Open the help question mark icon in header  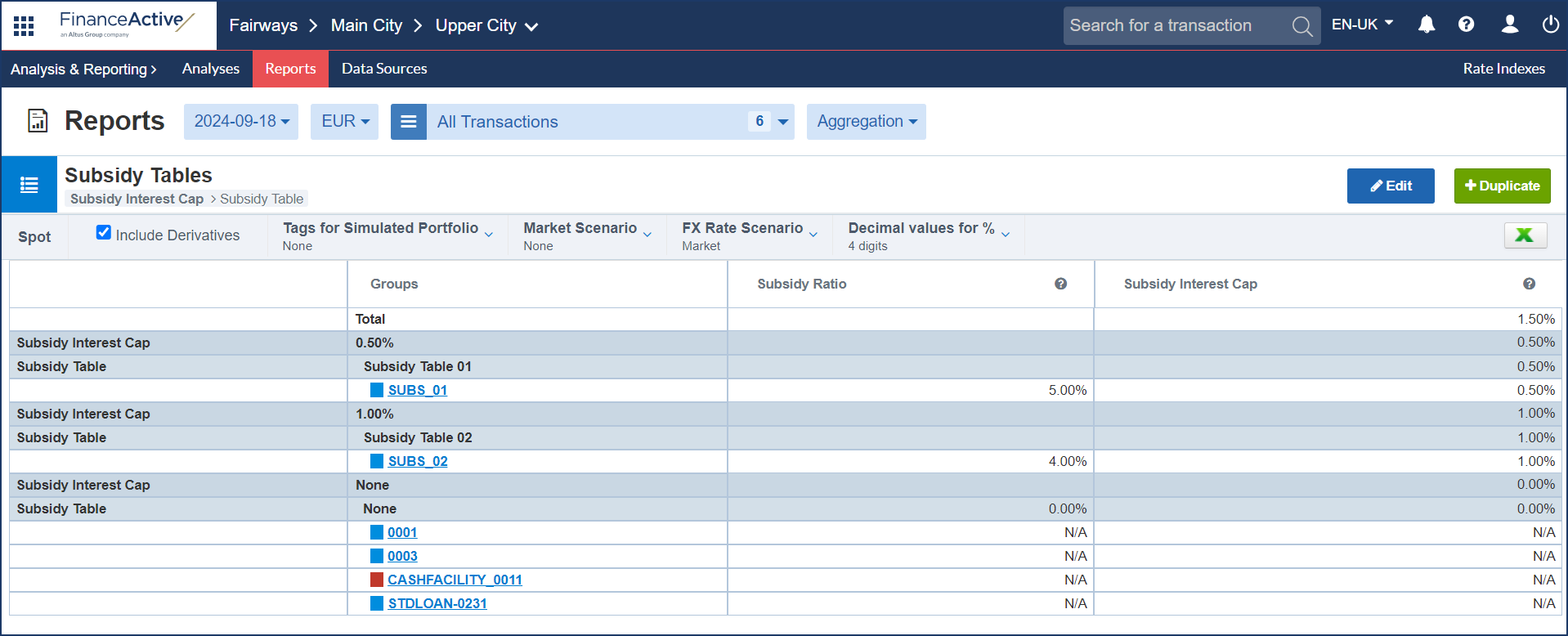pos(1466,25)
